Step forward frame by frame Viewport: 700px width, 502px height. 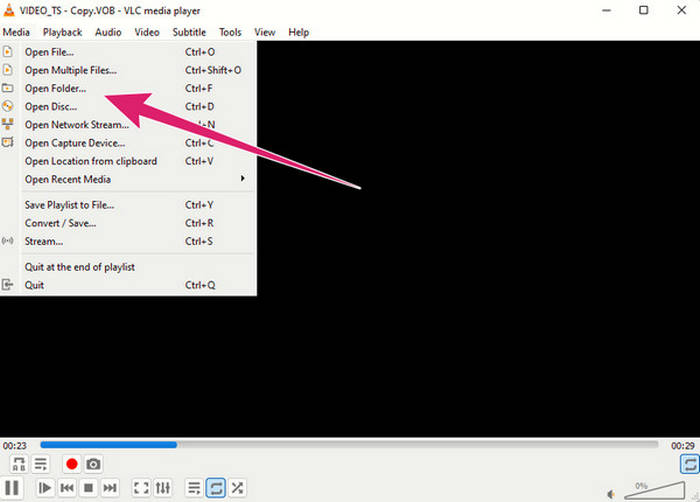click(45, 488)
